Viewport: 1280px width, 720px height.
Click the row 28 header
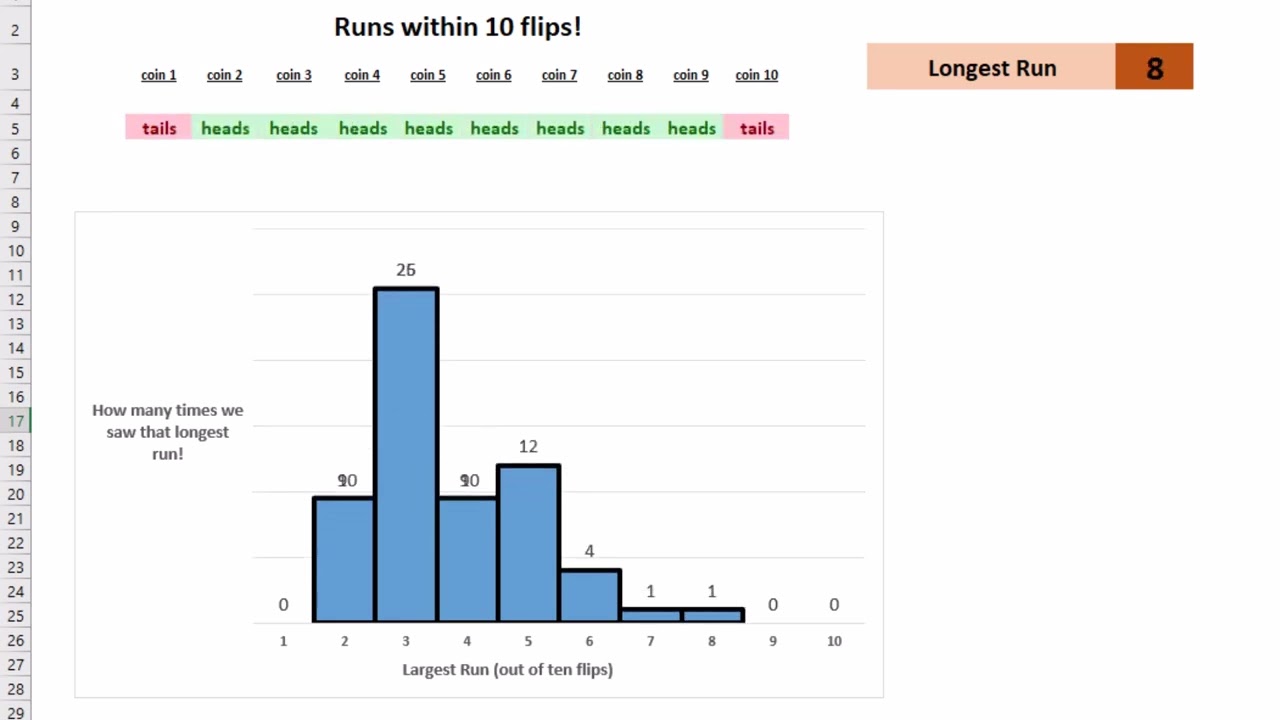click(15, 689)
